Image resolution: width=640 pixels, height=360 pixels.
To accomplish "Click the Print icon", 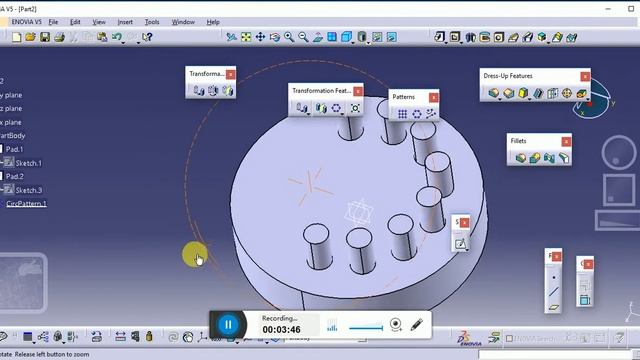I will tap(59, 37).
